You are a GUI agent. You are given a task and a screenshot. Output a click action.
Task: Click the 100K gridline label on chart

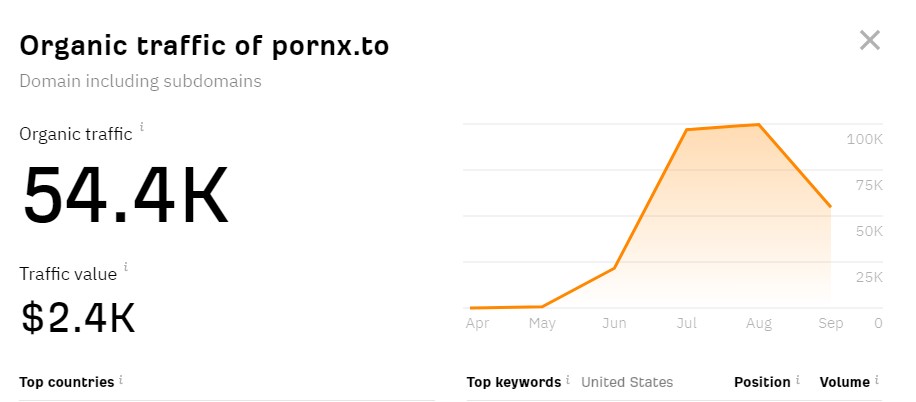(864, 139)
